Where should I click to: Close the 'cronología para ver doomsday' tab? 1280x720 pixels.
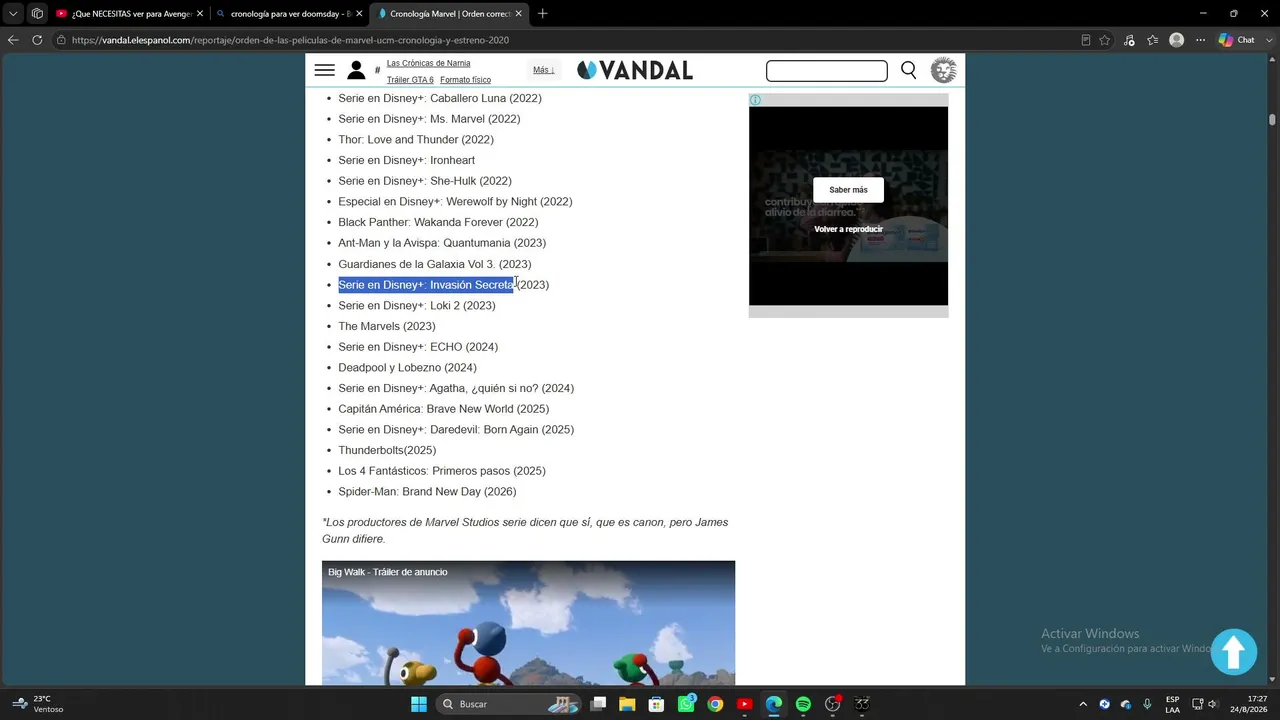359,14
